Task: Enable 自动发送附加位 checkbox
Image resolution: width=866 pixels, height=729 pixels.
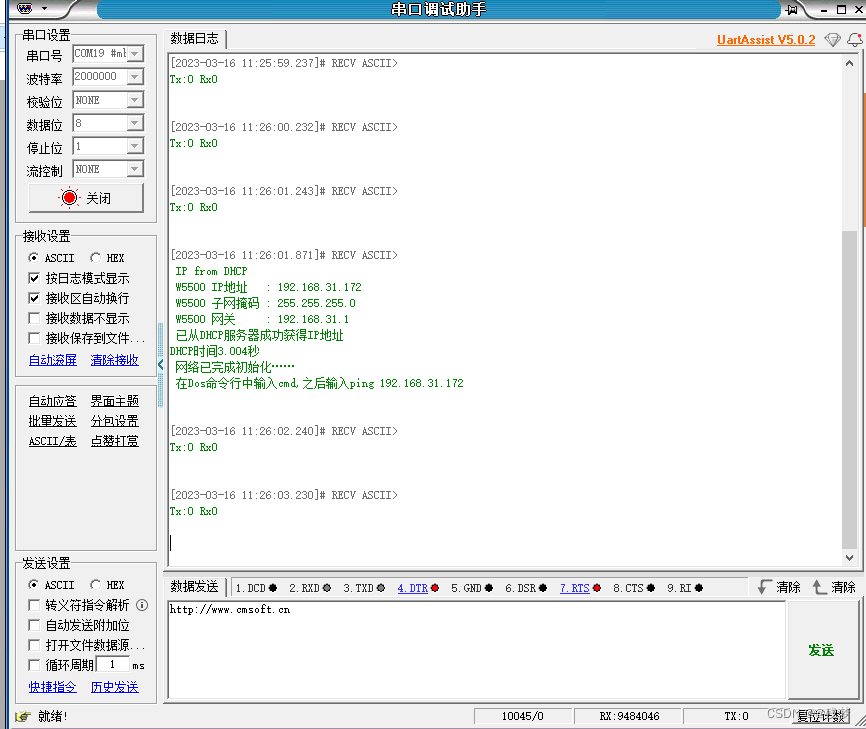Action: [x=34, y=625]
